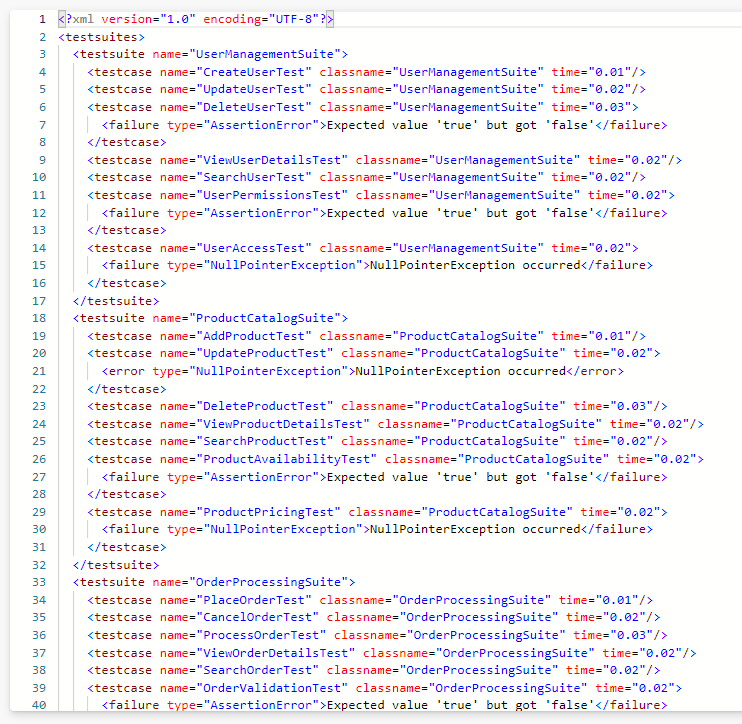Click the failure message text on line 12
Viewport: 742px width, 724px height.
[460, 213]
